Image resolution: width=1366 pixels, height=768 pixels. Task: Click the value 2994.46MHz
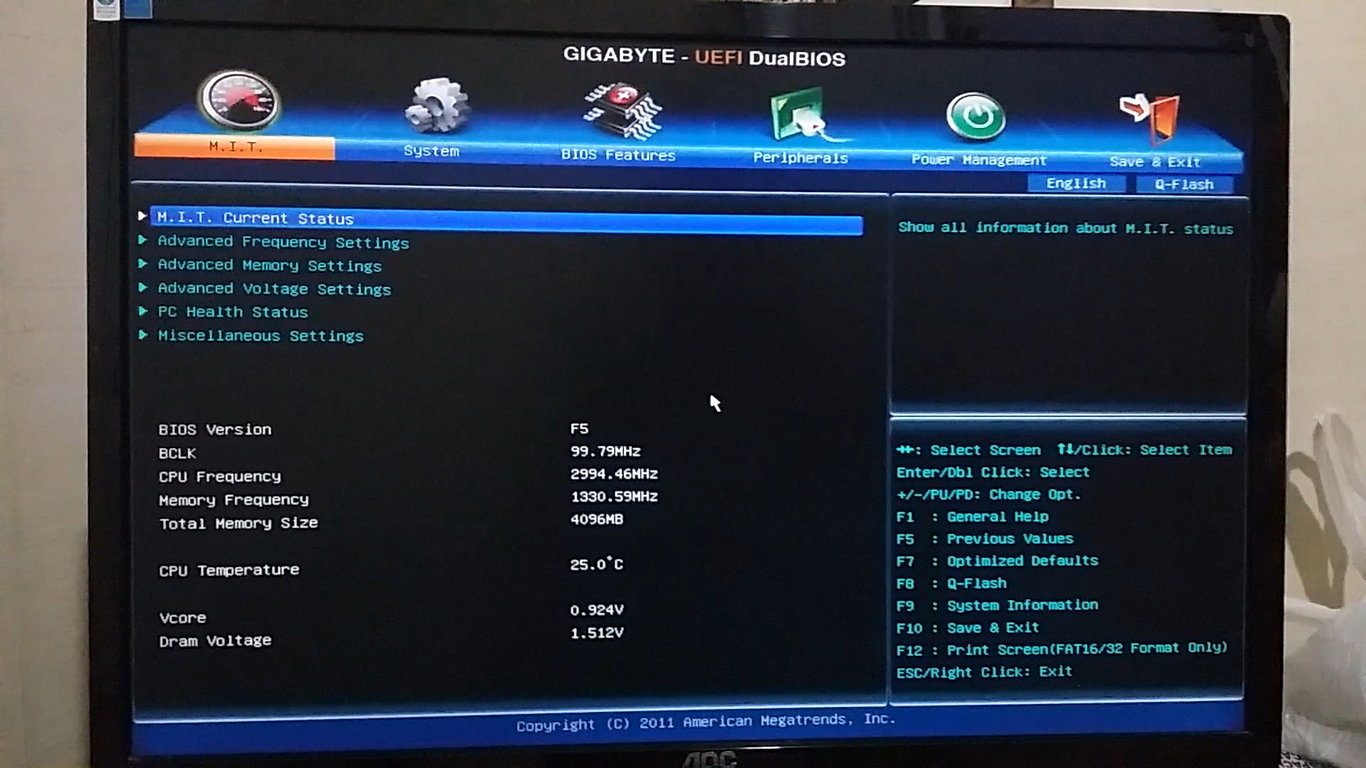[614, 474]
